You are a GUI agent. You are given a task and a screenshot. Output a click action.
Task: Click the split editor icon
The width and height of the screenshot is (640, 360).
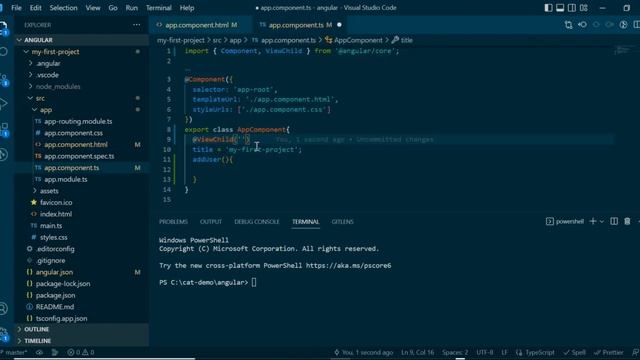pyautogui.click(x=636, y=25)
